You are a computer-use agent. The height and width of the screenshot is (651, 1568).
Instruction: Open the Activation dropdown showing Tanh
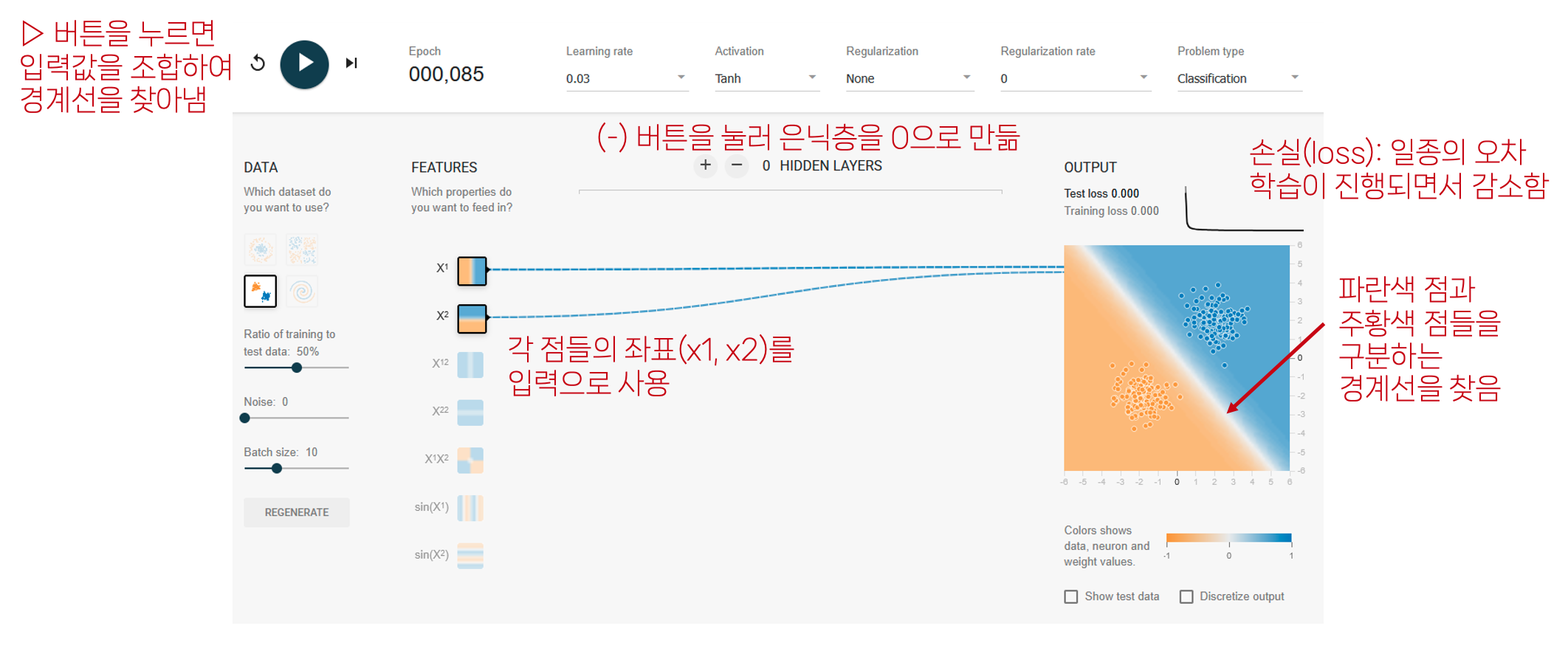click(x=766, y=78)
